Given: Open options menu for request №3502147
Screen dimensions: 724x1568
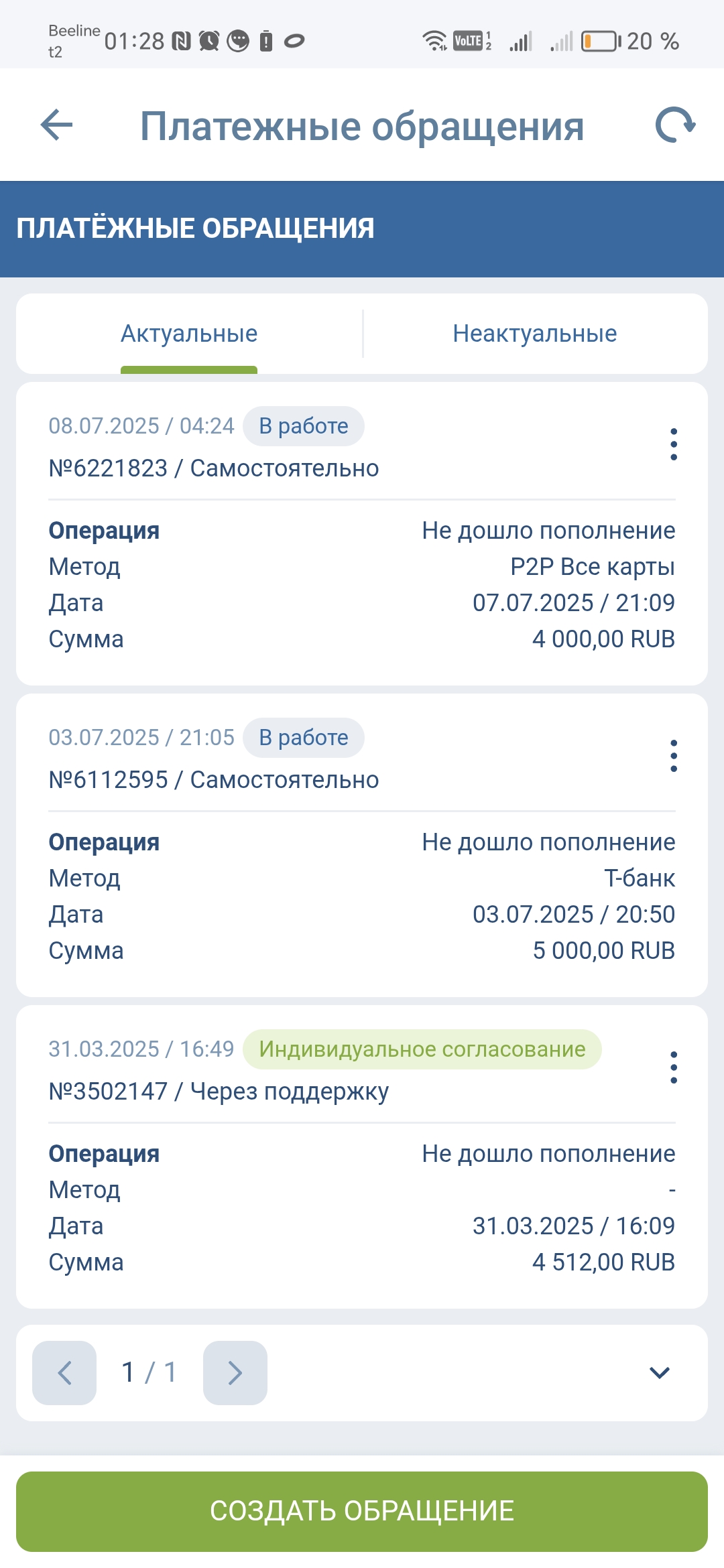Looking at the screenshot, I should coord(674,1068).
